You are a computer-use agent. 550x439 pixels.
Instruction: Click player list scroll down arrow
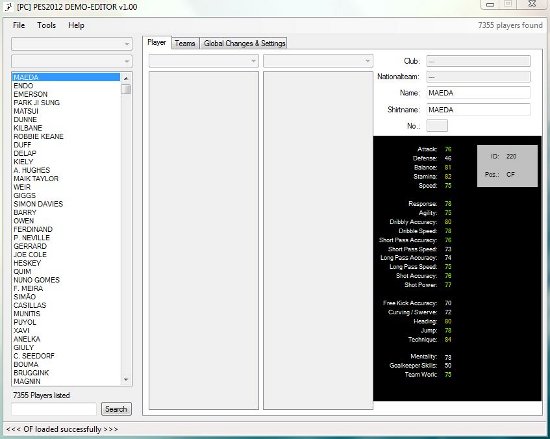point(126,380)
